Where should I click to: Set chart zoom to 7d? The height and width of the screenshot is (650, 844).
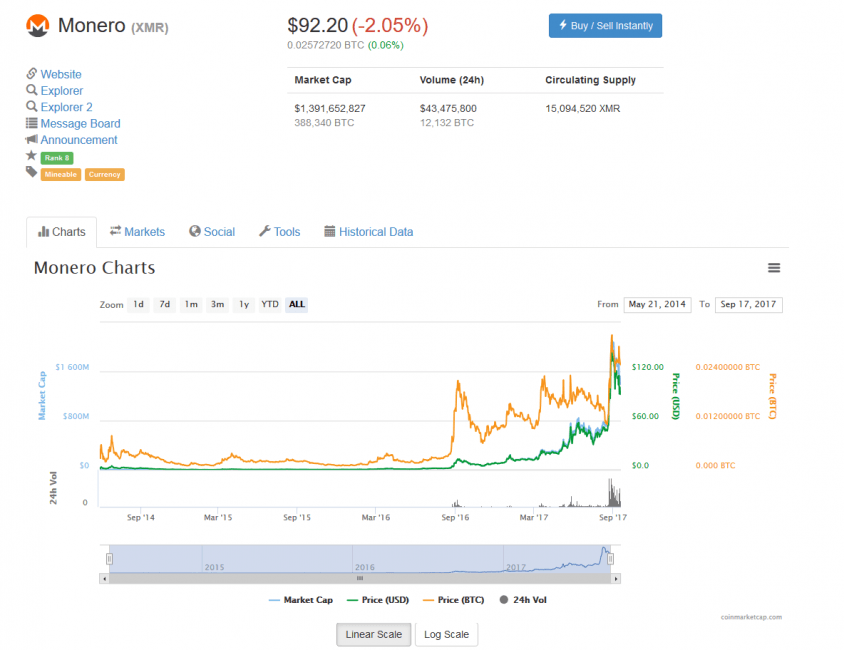point(165,305)
